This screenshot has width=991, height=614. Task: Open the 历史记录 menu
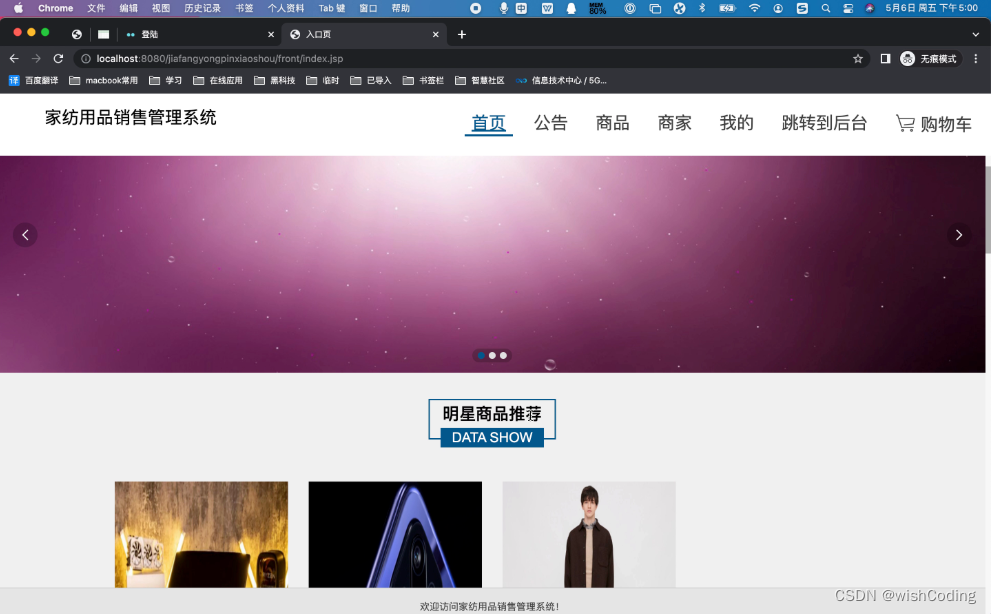pos(202,8)
